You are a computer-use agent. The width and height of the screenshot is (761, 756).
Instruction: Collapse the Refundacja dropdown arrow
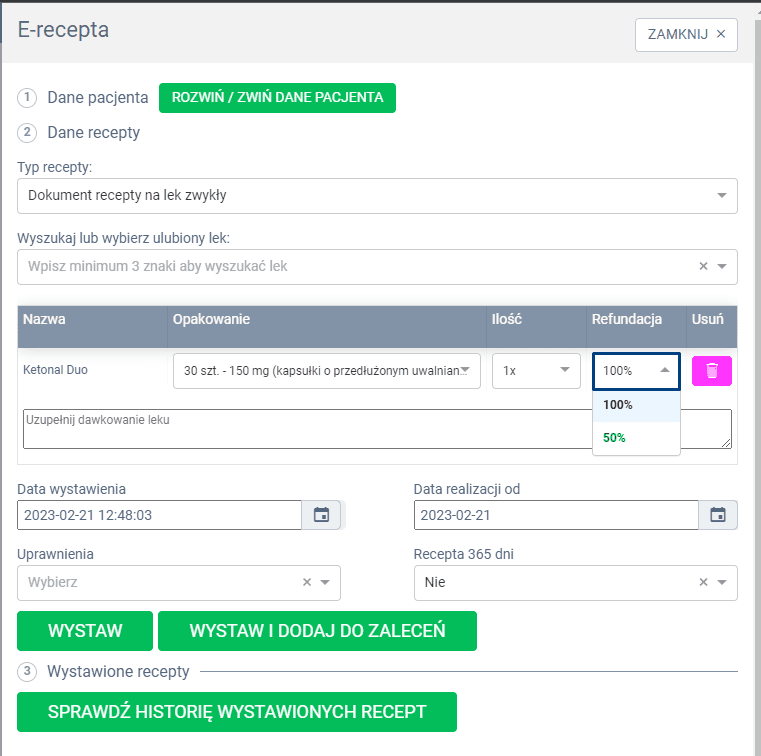click(x=665, y=370)
